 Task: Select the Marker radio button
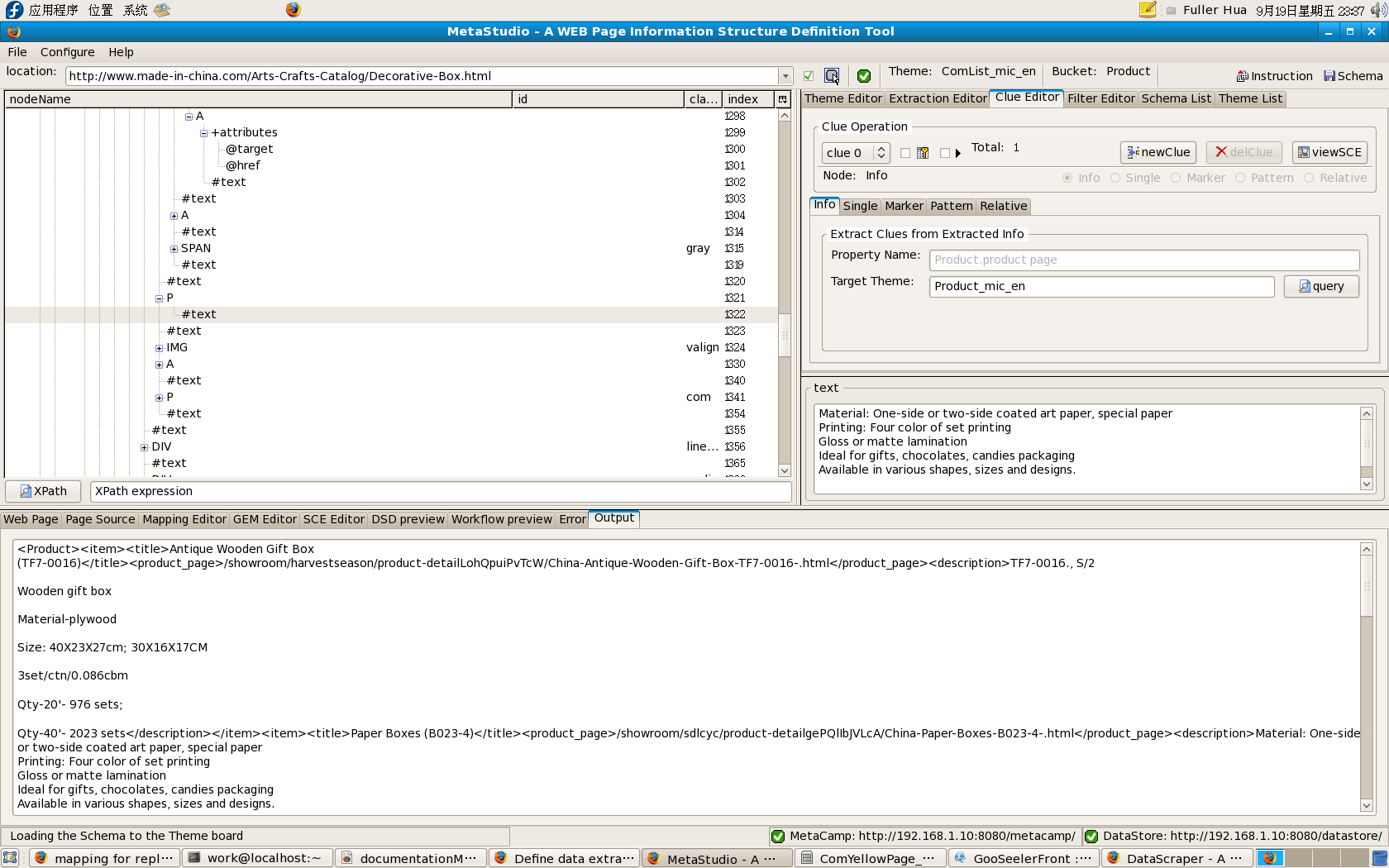tap(1176, 178)
